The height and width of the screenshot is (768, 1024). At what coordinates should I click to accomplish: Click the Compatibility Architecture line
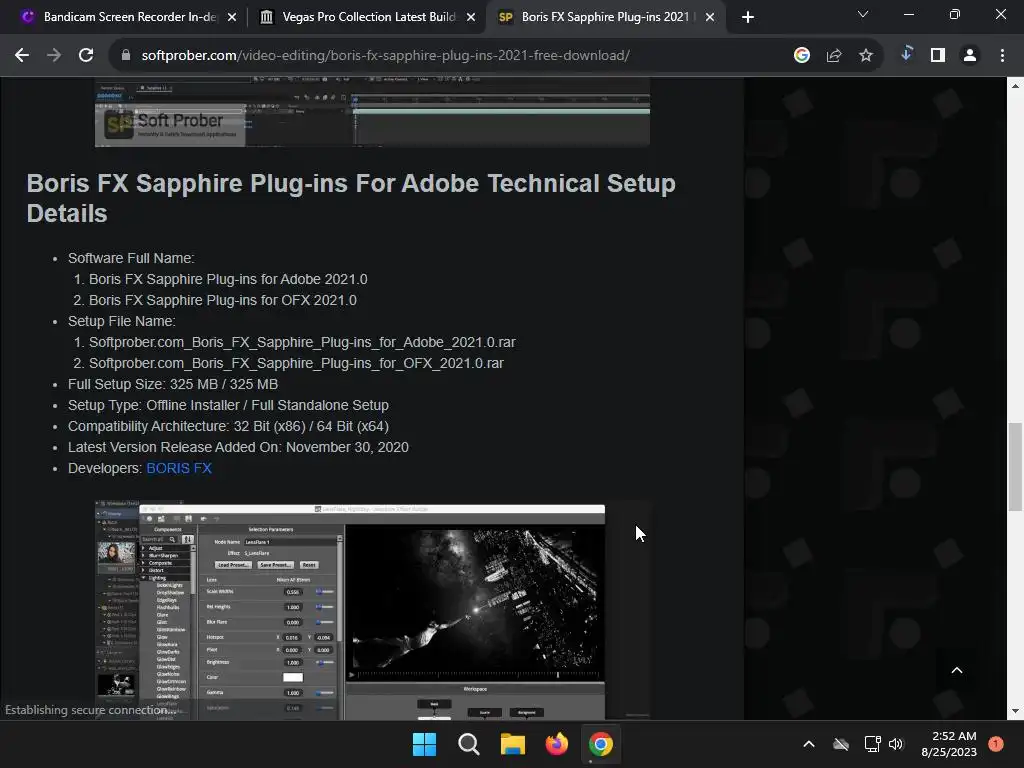[229, 426]
